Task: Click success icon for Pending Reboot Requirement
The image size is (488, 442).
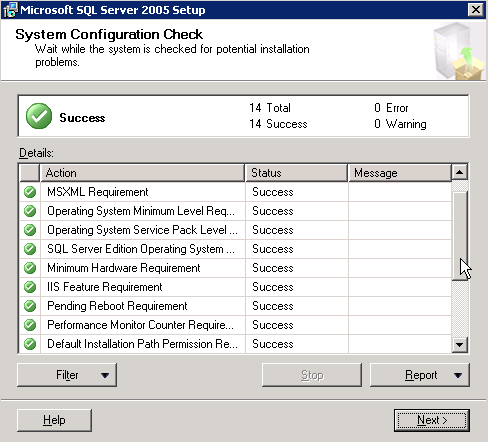Action: click(30, 306)
